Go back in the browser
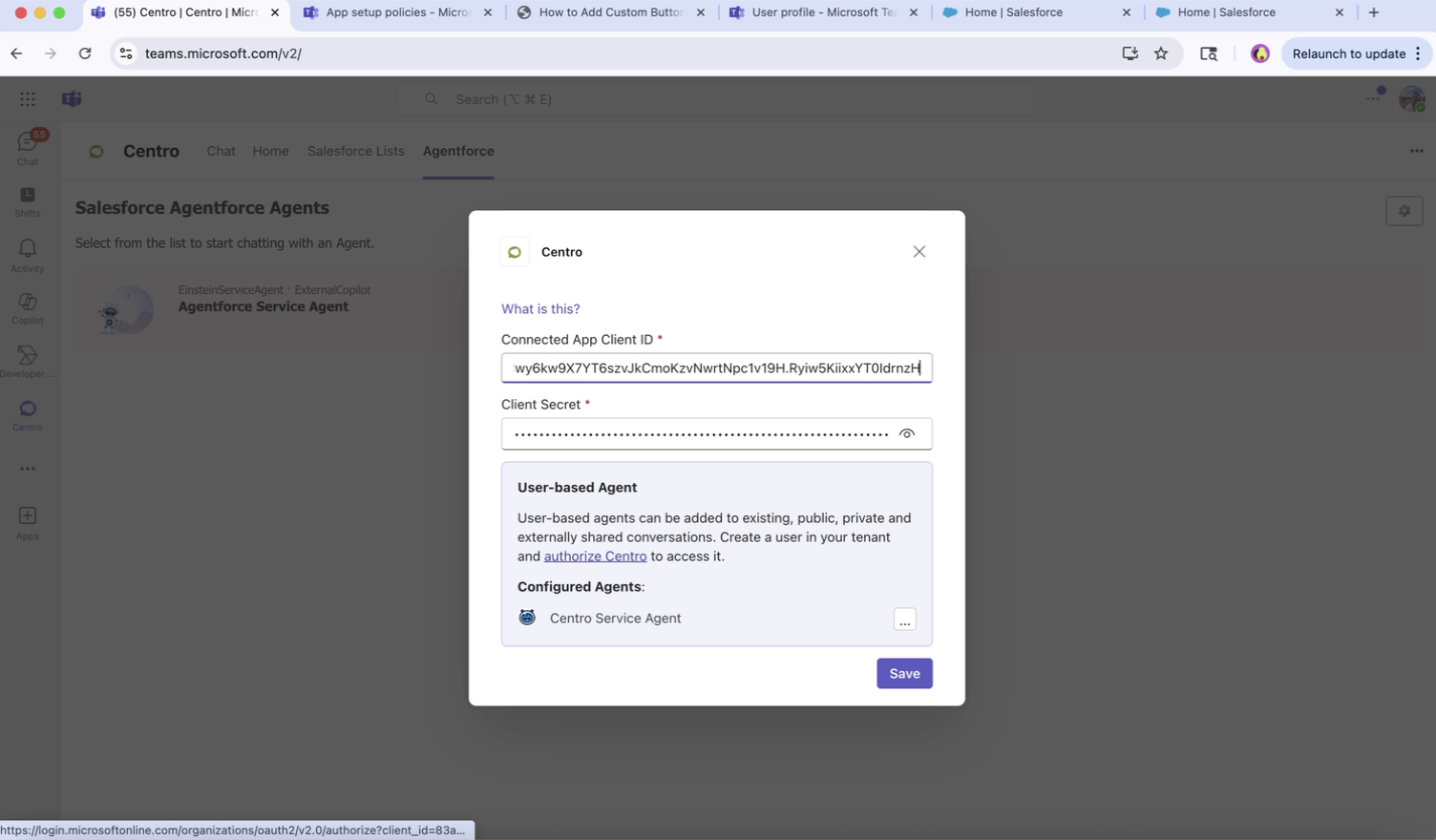This screenshot has height=840, width=1436. (16, 53)
